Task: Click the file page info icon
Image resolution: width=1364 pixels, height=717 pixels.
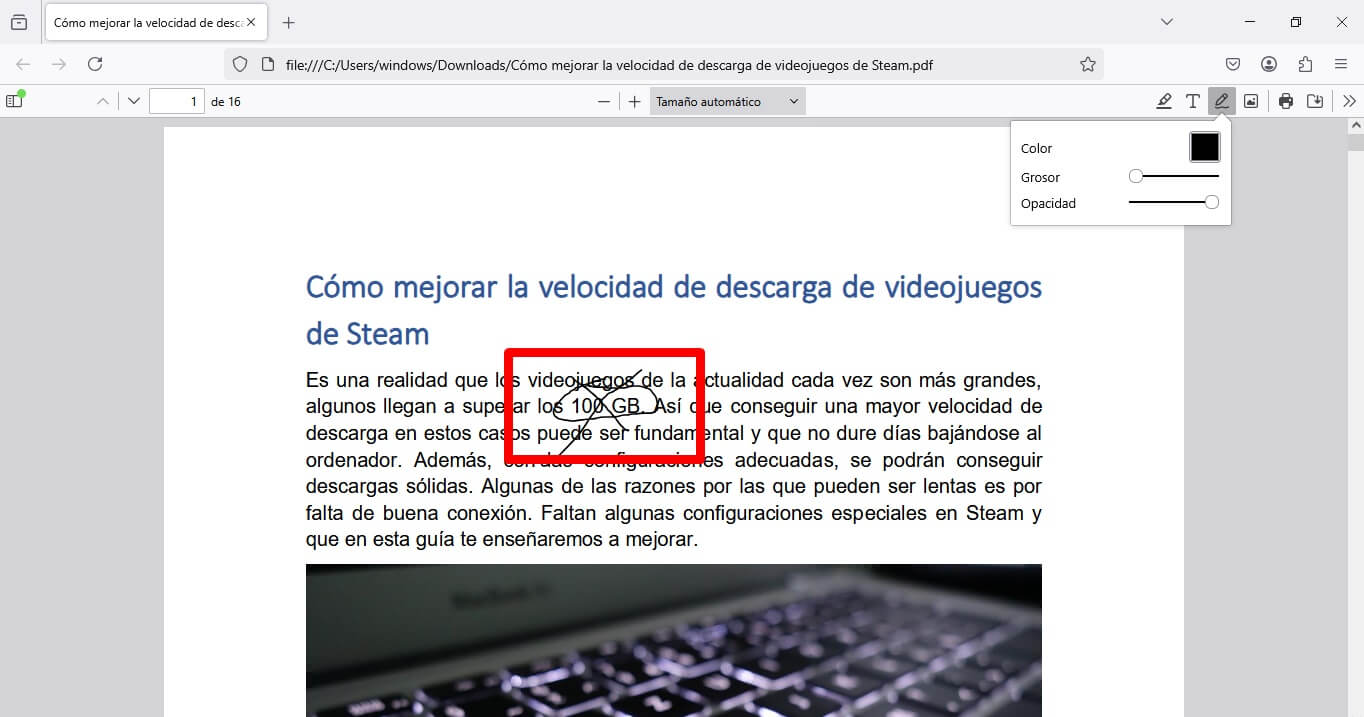Action: (x=267, y=64)
